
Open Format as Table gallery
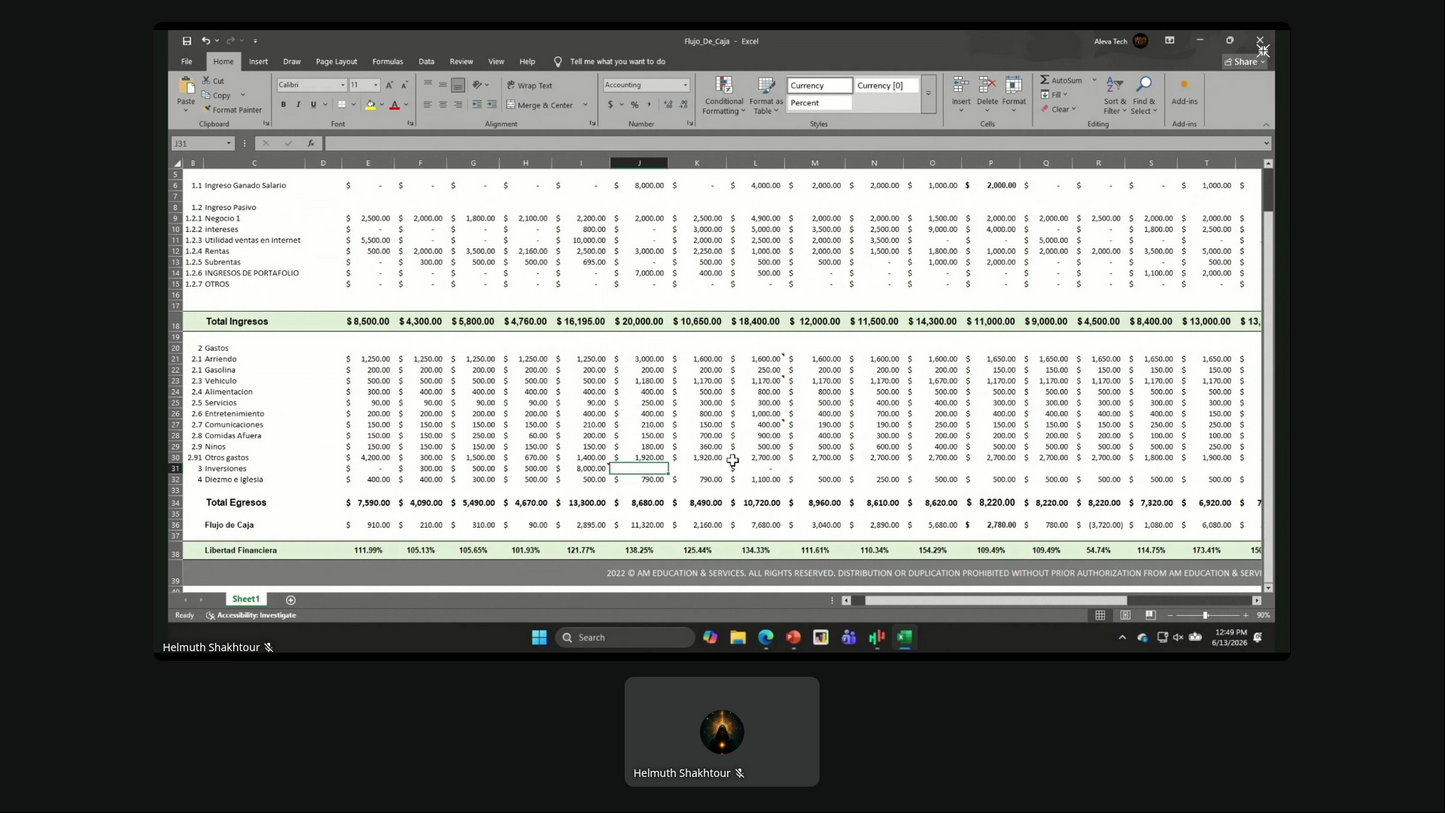(x=766, y=96)
